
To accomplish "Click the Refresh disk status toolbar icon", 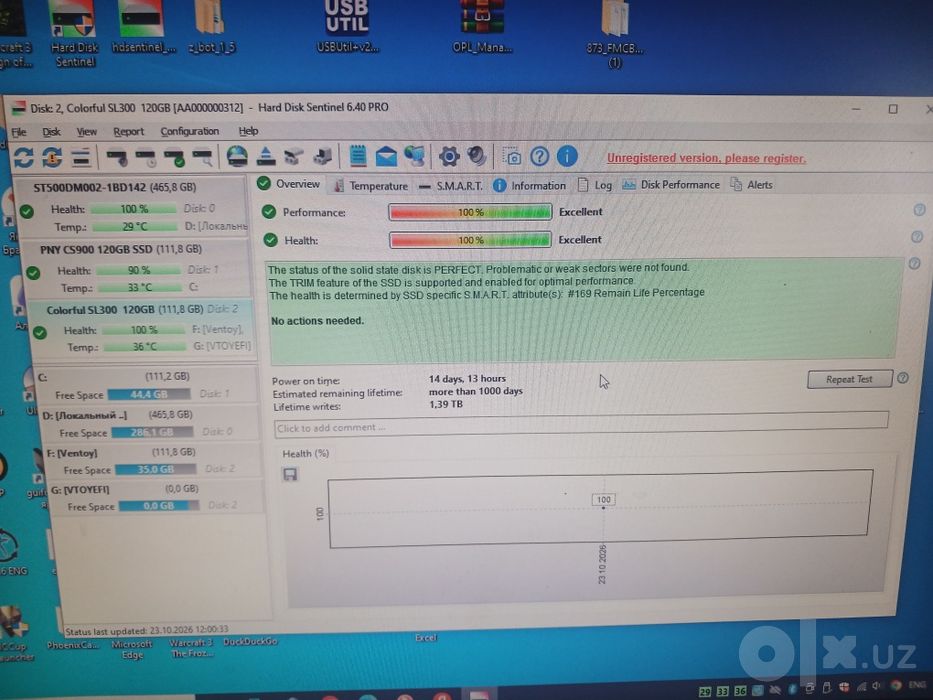I will pos(23,157).
